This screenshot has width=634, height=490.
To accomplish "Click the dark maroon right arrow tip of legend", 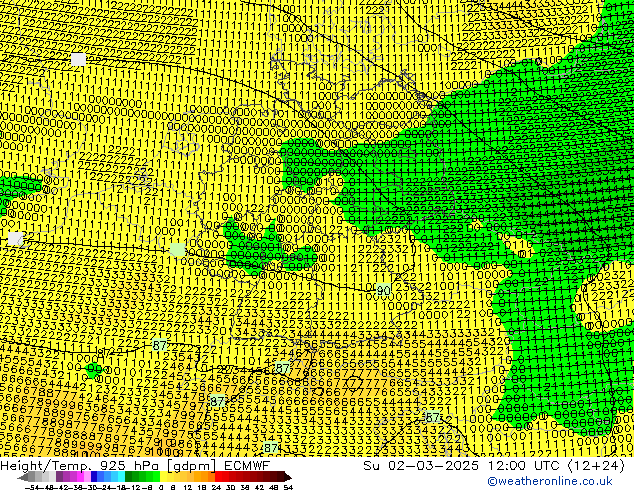I will pyautogui.click(x=288, y=477).
